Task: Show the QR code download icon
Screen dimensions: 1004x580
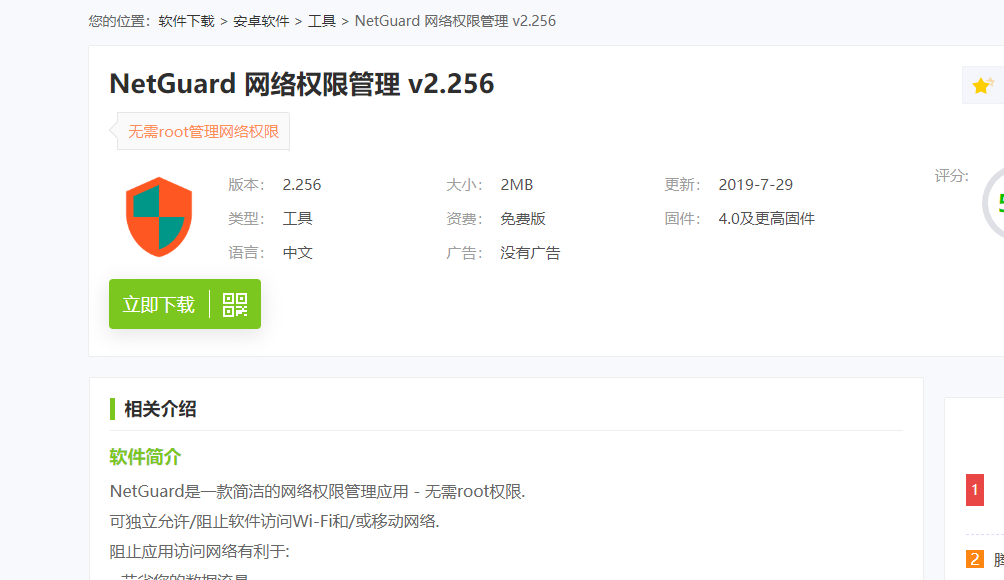Action: click(235, 305)
